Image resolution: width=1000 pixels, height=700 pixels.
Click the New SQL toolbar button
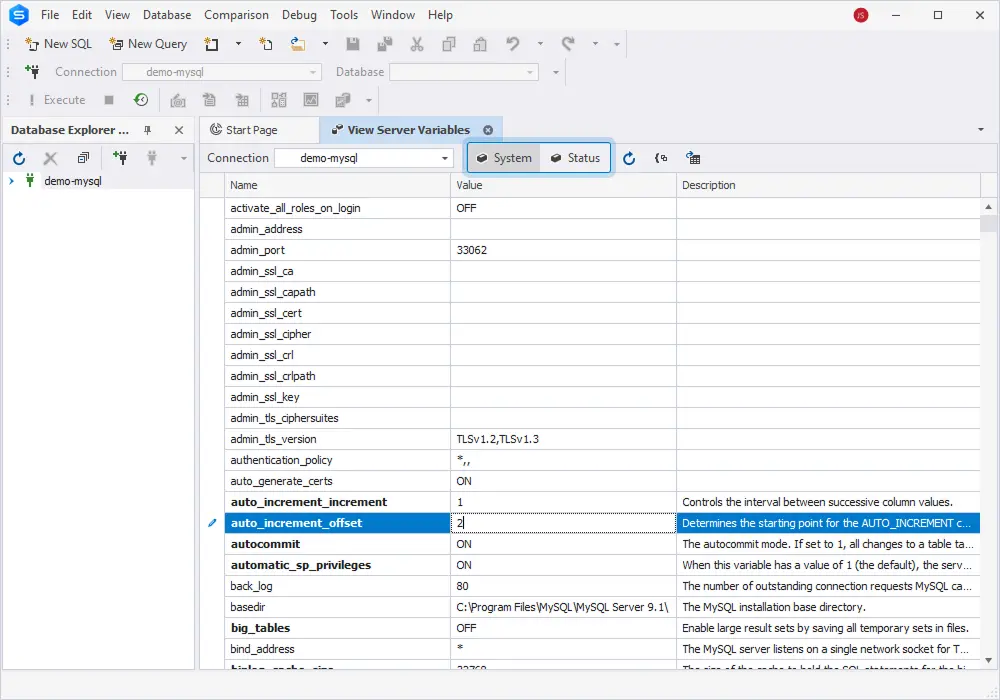click(x=58, y=44)
